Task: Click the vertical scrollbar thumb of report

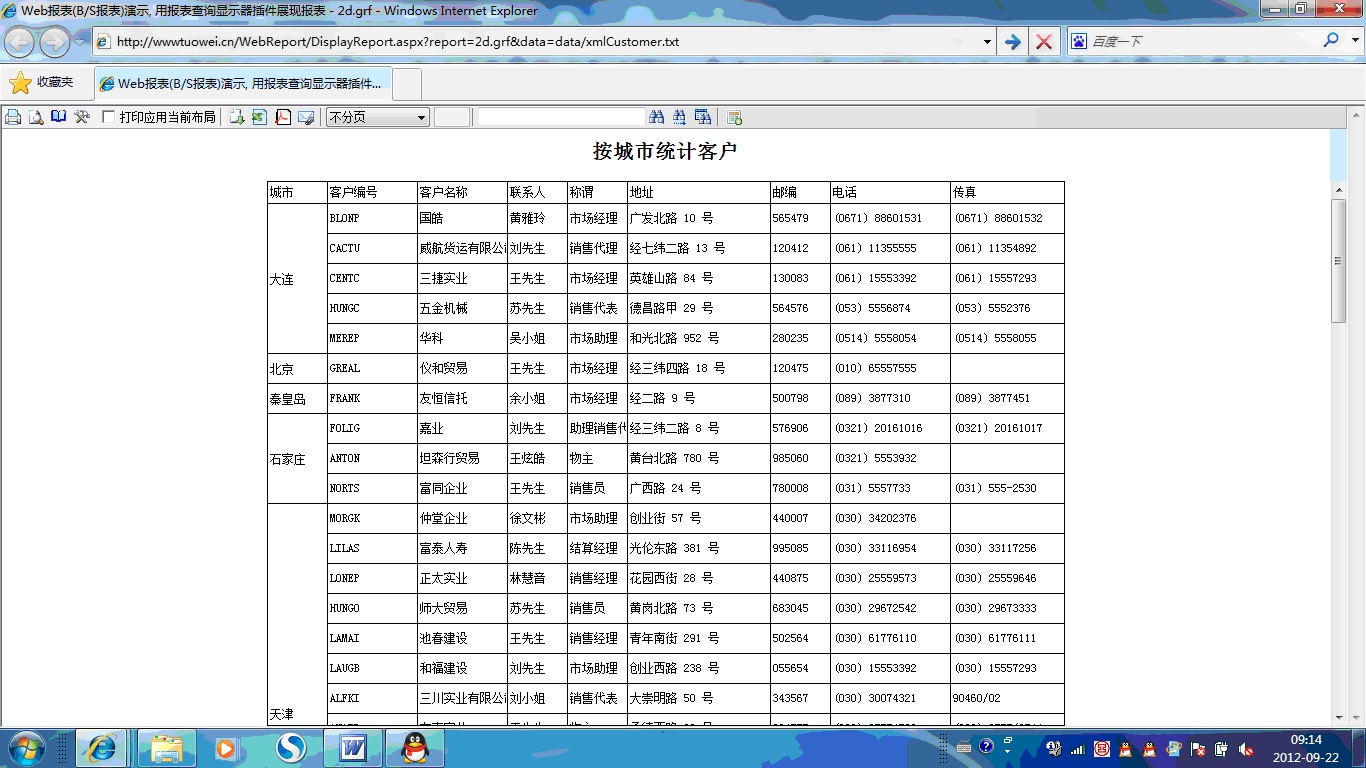Action: pyautogui.click(x=1338, y=260)
